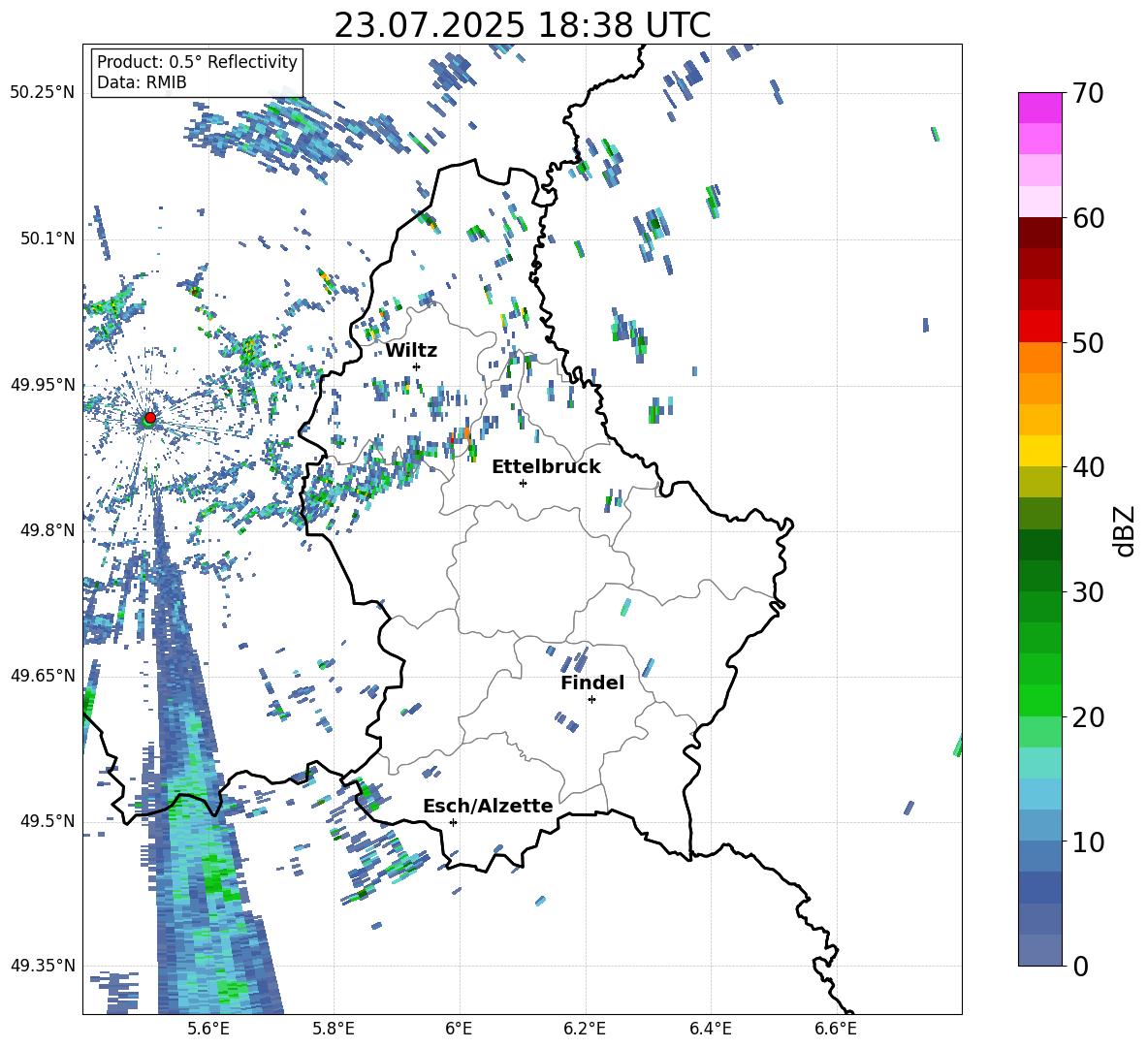Click the Data: RMIB text
Viewport: 1148px width, 1048px height.
(x=142, y=82)
